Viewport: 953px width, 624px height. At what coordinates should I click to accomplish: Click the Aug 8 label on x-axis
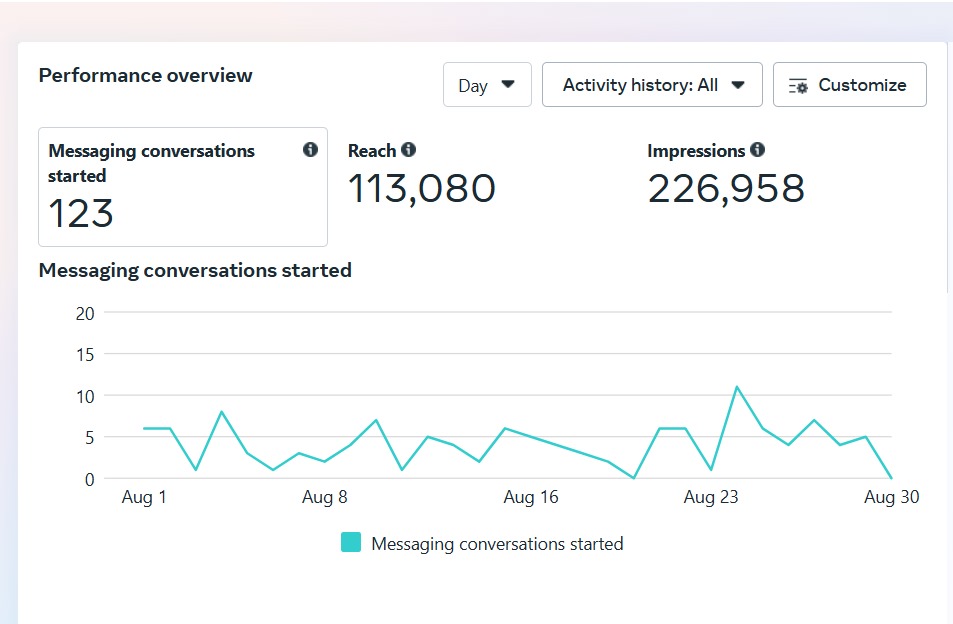click(x=324, y=497)
